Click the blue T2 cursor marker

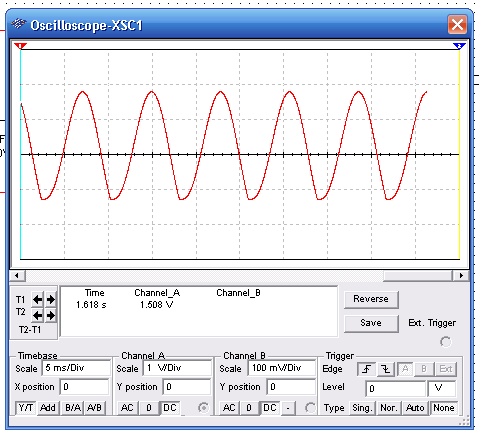click(459, 46)
